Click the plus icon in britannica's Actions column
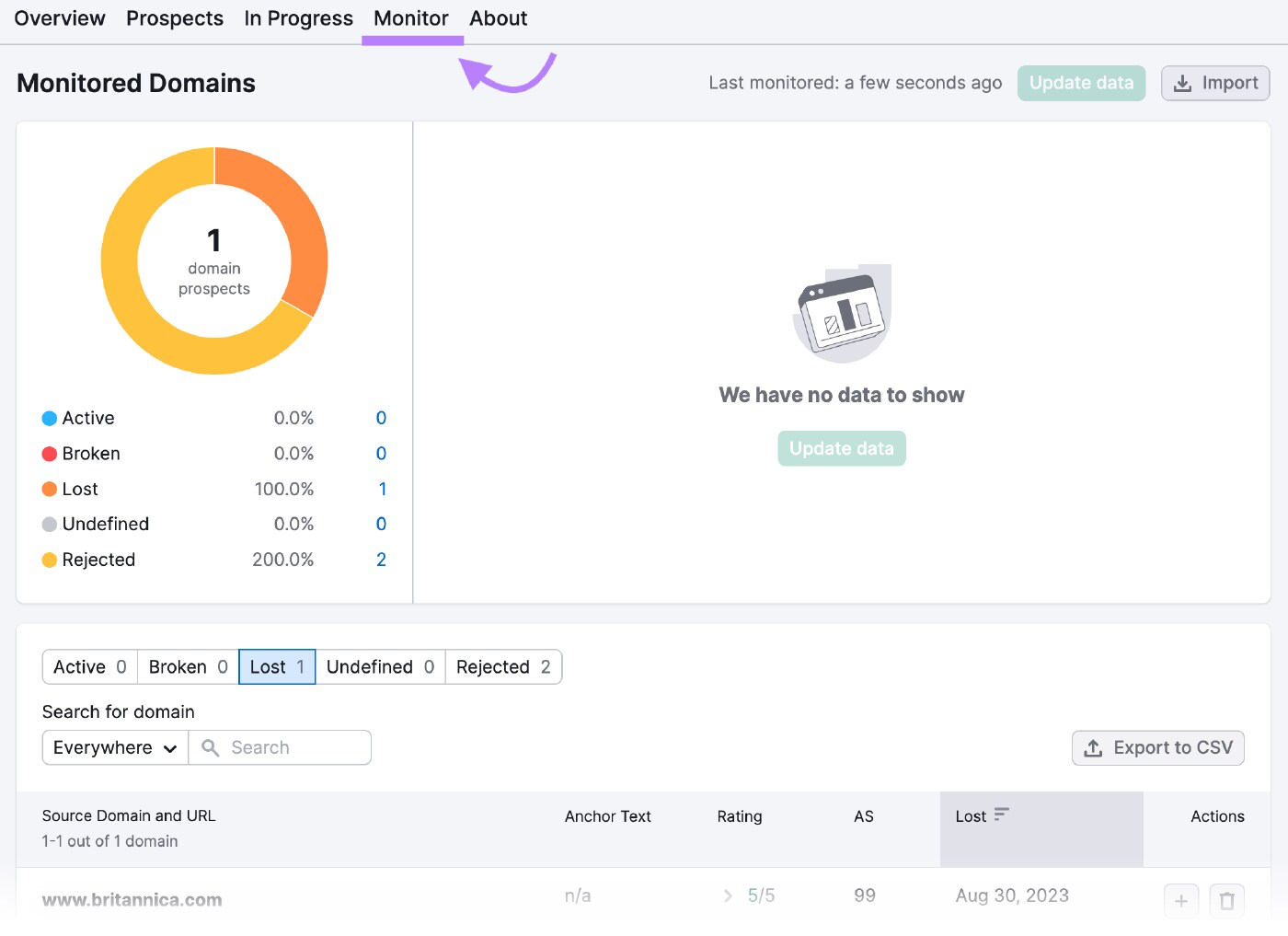This screenshot has height=936, width=1288. click(1181, 900)
